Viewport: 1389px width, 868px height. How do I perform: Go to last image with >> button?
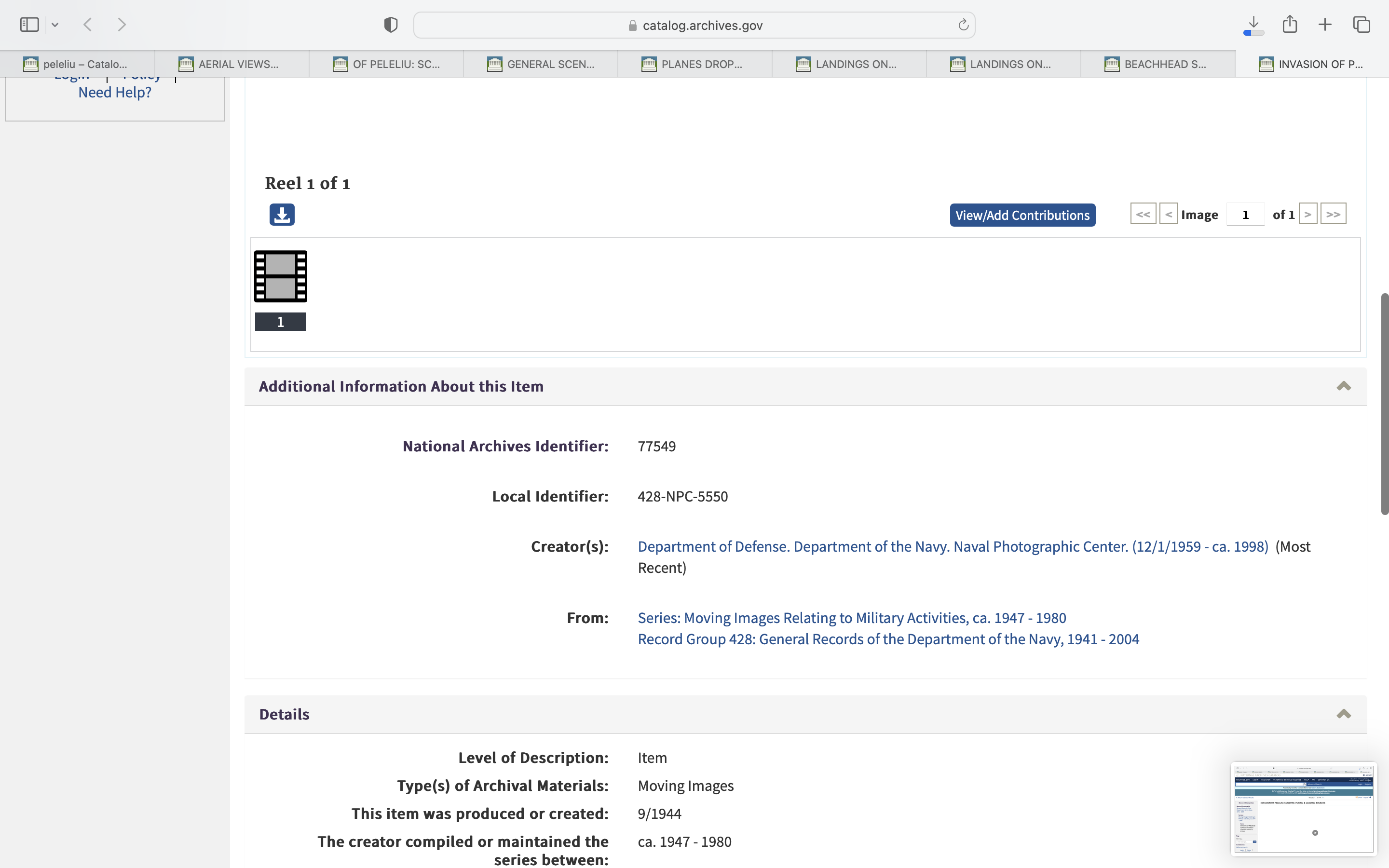point(1333,214)
